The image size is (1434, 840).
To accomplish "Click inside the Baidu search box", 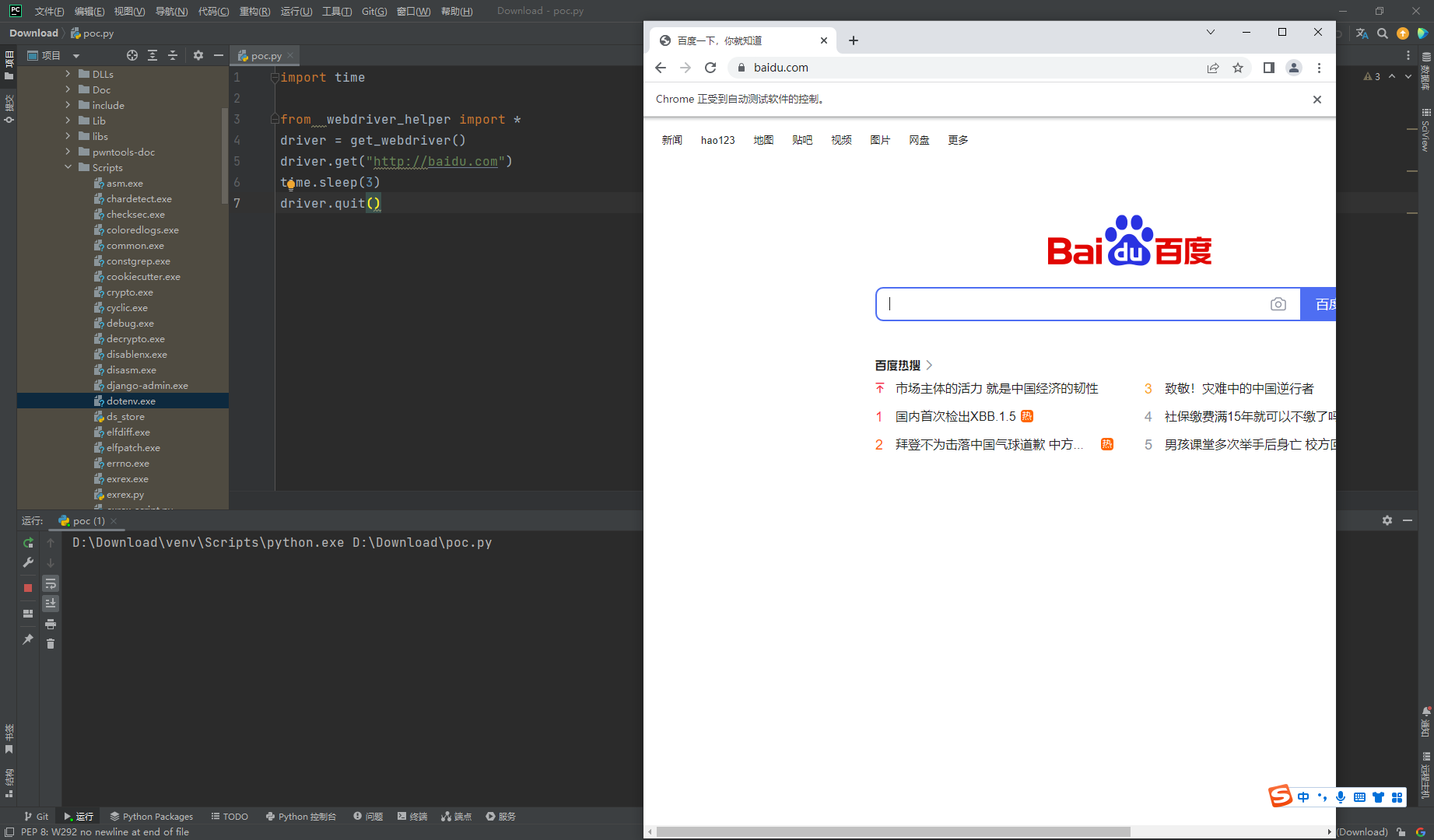I will [x=1050, y=303].
